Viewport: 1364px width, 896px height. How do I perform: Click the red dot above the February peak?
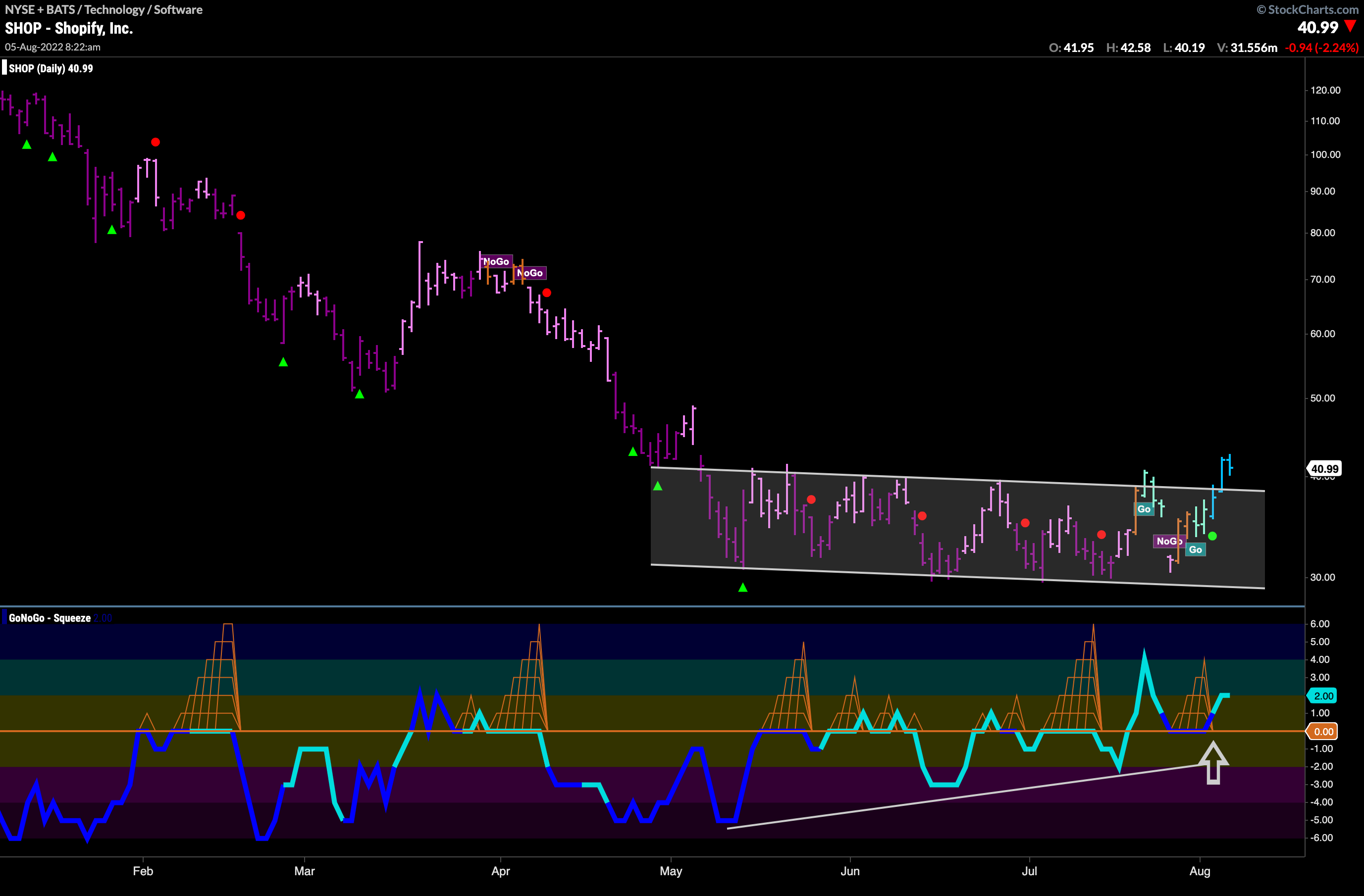(156, 142)
